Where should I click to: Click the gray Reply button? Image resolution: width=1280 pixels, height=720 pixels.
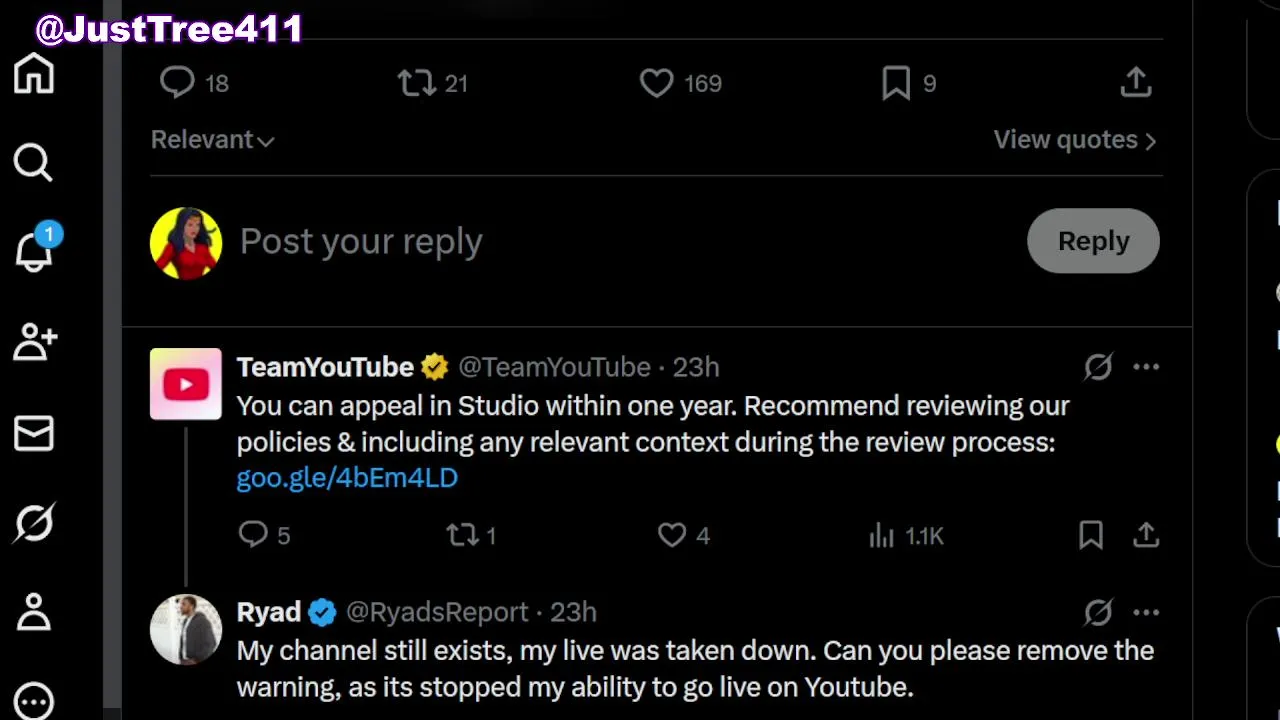pyautogui.click(x=1093, y=241)
